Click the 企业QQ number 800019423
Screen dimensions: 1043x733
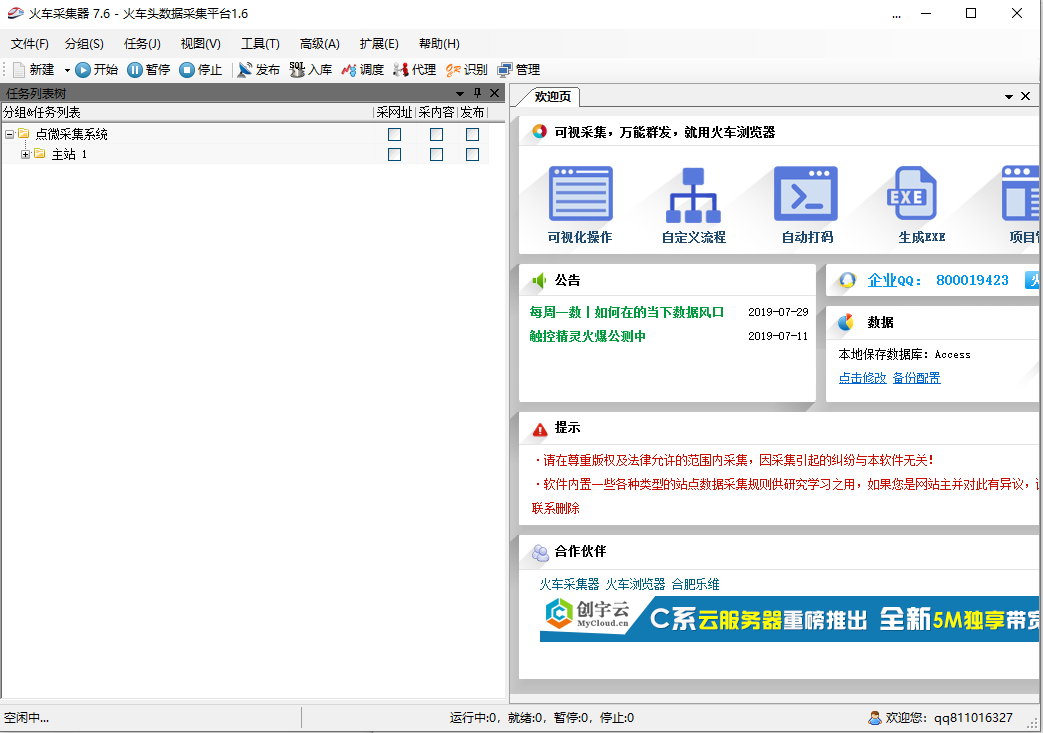coord(972,280)
